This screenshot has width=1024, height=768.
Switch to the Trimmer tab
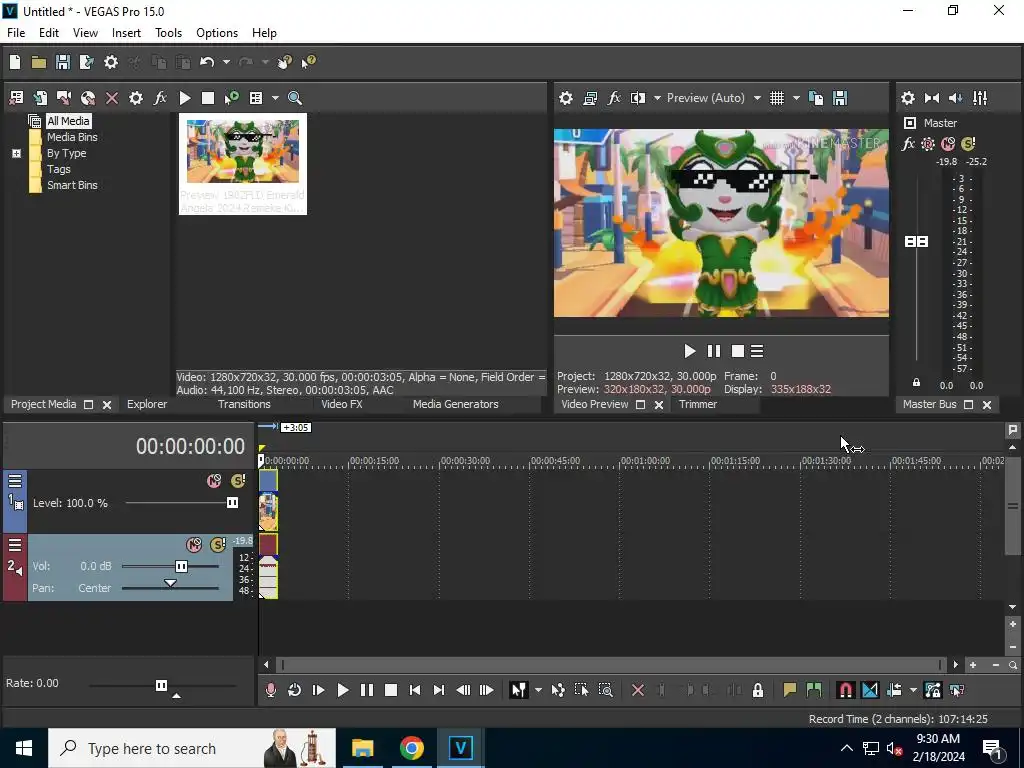coord(697,404)
